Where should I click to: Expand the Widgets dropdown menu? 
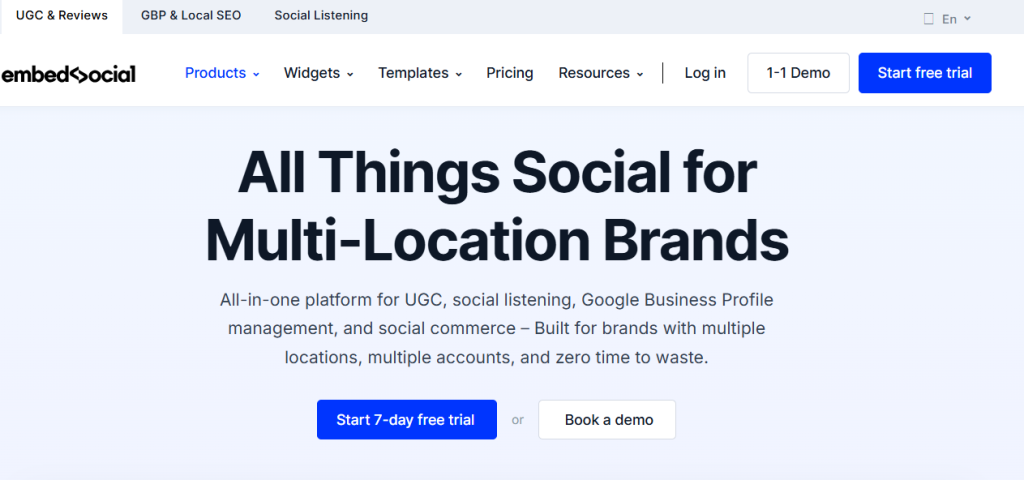[318, 73]
